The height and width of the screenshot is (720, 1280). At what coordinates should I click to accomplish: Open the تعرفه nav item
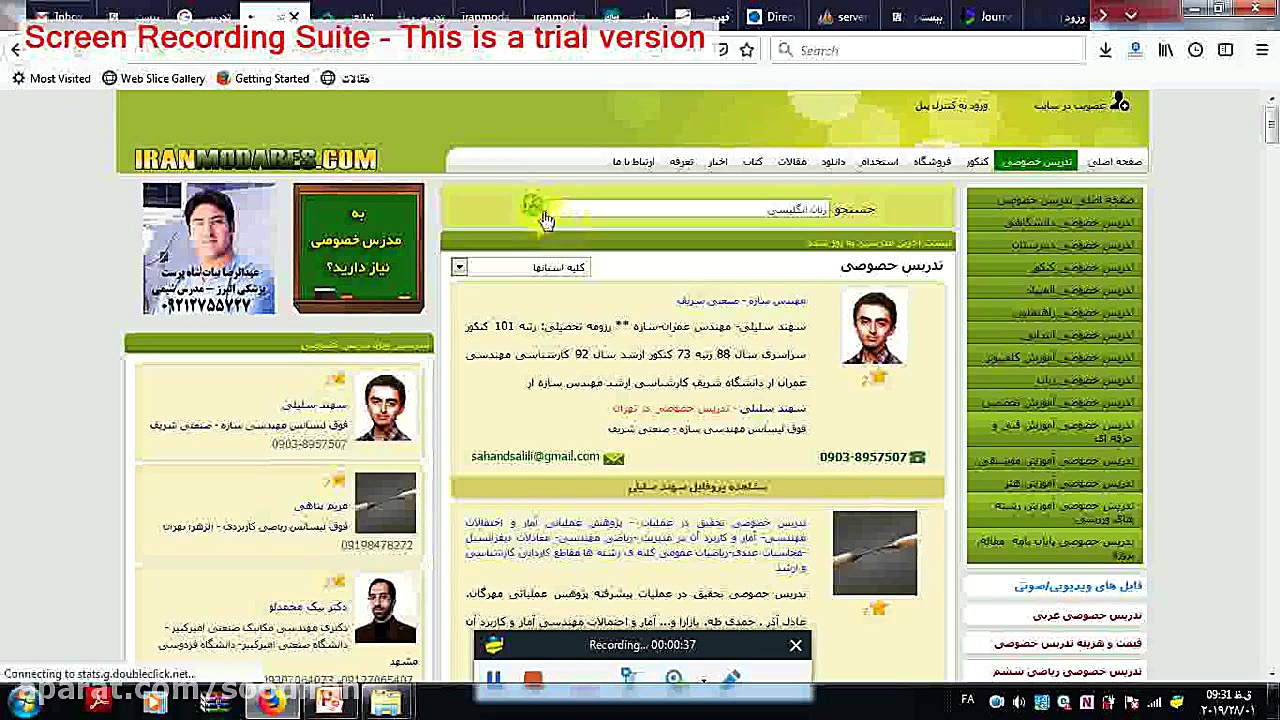[681, 161]
